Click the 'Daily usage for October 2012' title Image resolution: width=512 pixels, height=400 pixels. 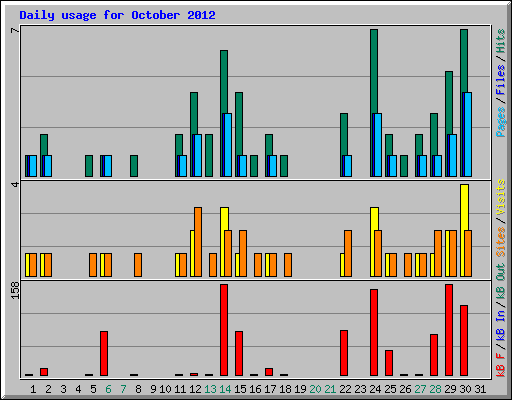point(117,15)
